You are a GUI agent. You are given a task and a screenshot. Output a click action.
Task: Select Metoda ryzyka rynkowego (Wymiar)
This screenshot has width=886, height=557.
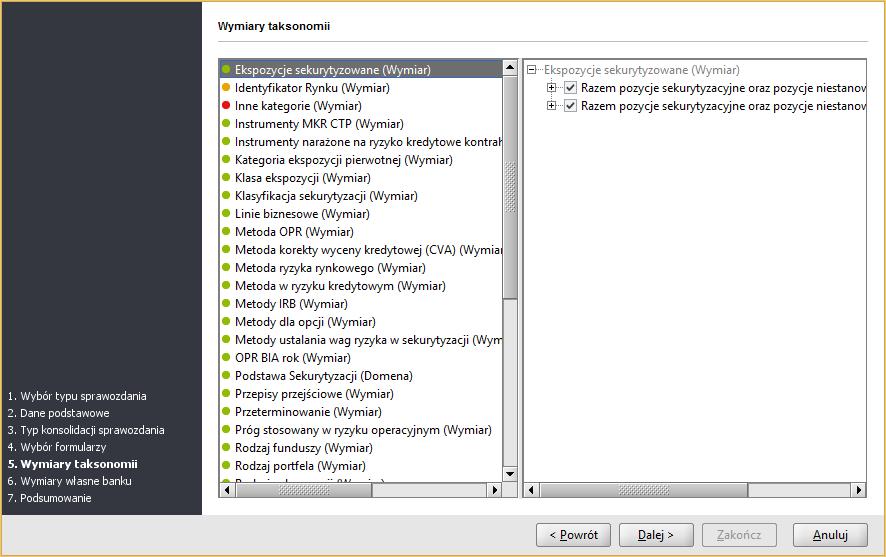tap(361, 268)
